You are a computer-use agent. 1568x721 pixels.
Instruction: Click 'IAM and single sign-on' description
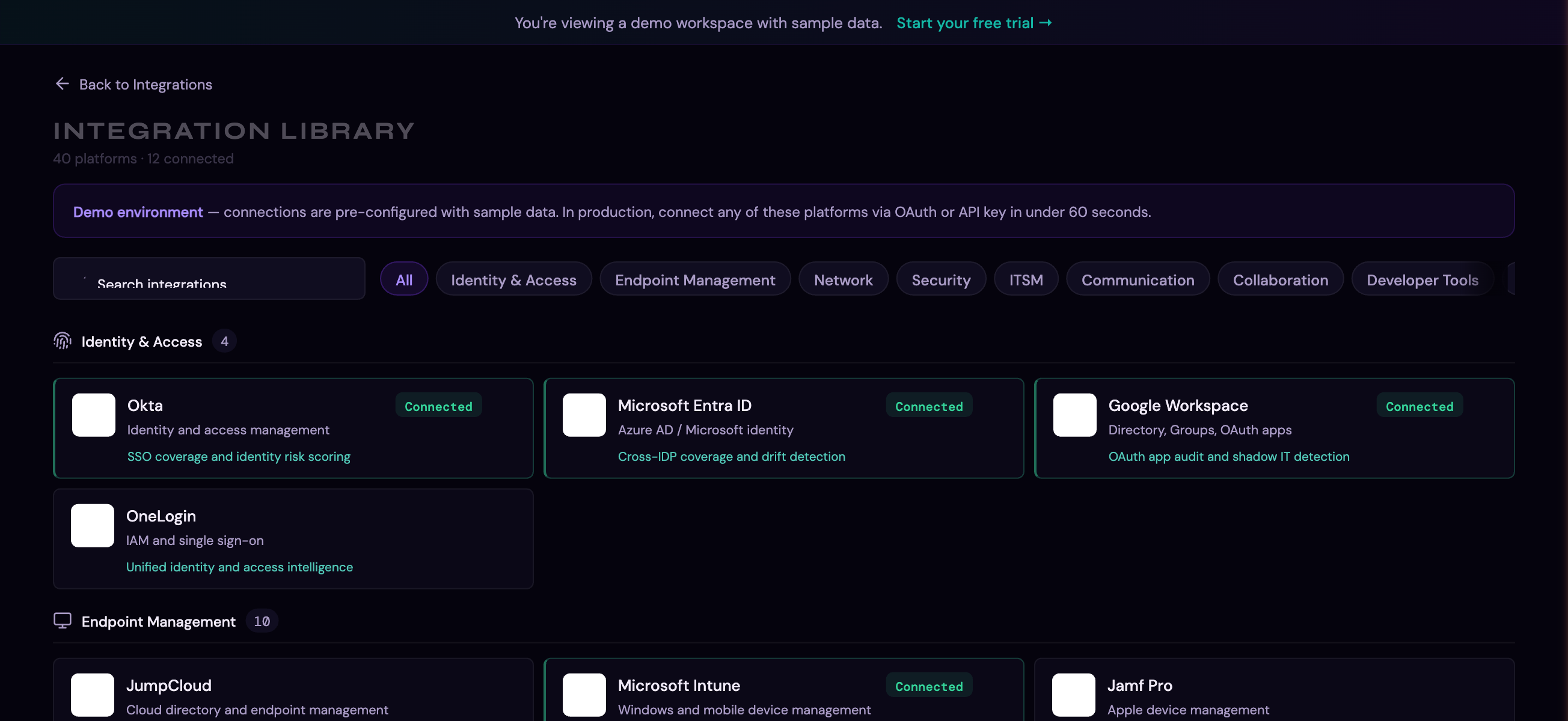[194, 540]
